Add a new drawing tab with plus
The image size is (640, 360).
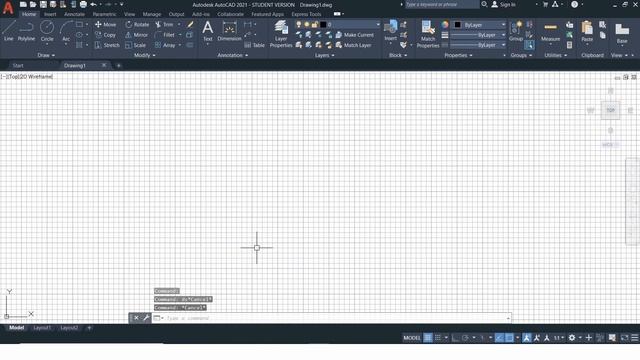pos(119,65)
